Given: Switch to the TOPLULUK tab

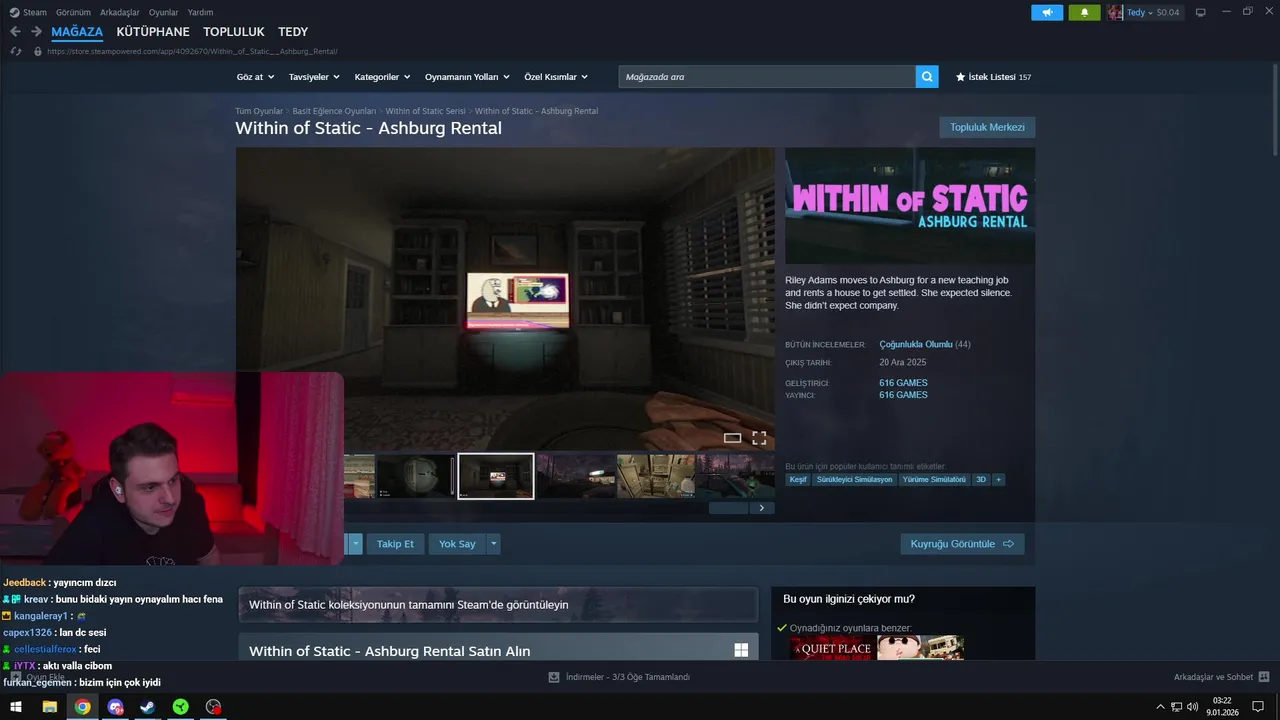Looking at the screenshot, I should coord(234,32).
